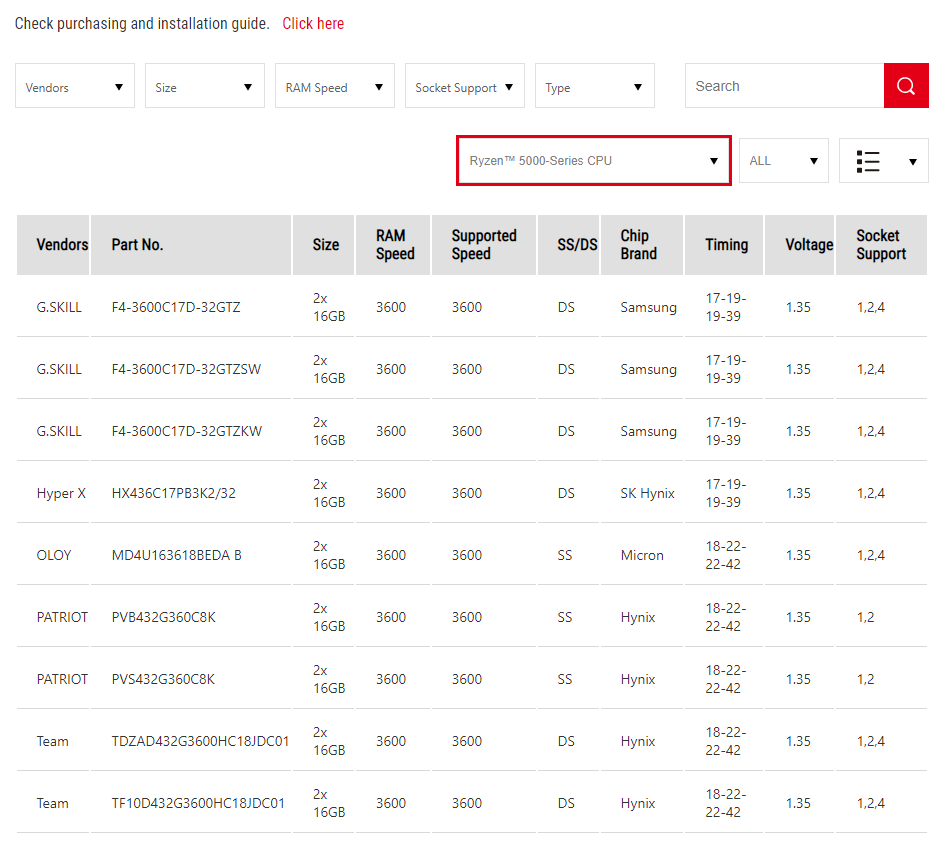Click timing 17-19-19-39 in HX436C17PB3K2/32 row
950x853 pixels.
[726, 493]
